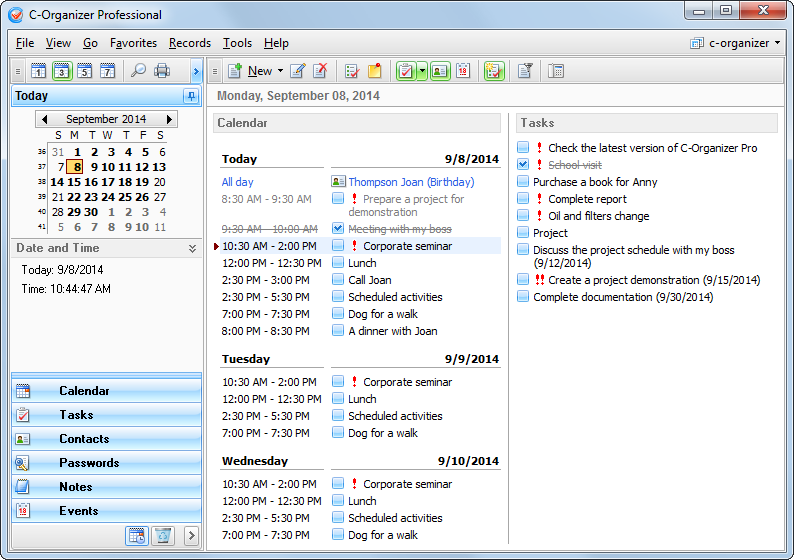Screen dimensions: 794x560
Task: Click the Thompson Joan birthday contact icon
Action: [338, 181]
